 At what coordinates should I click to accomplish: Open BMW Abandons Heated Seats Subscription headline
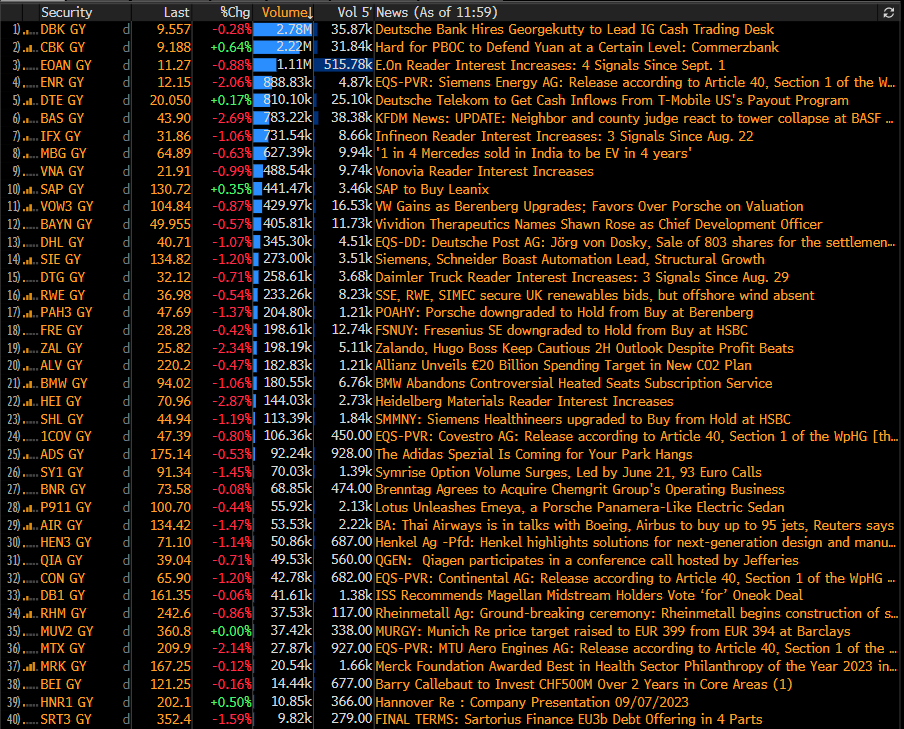point(574,384)
